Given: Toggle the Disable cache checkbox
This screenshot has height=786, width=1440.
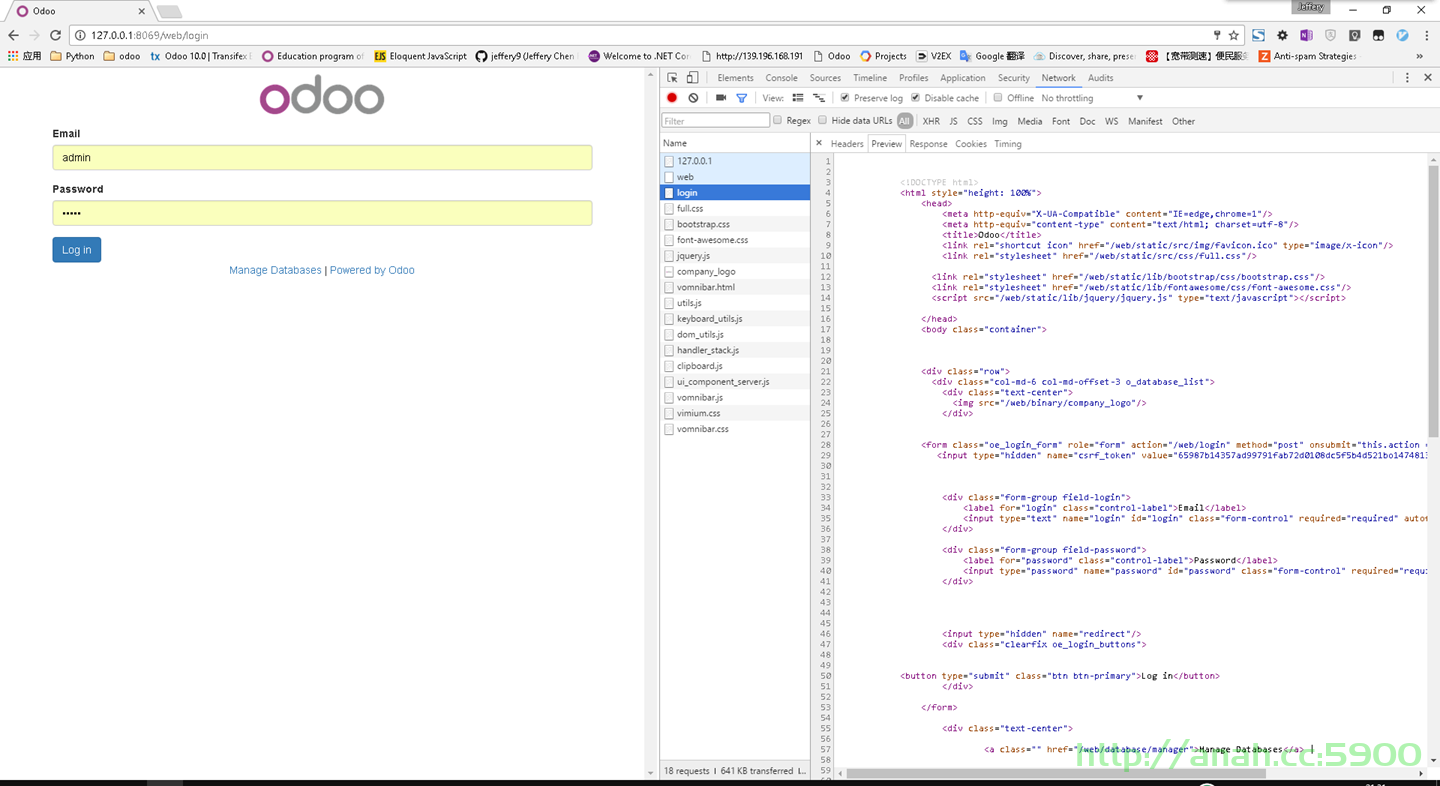Looking at the screenshot, I should [915, 98].
